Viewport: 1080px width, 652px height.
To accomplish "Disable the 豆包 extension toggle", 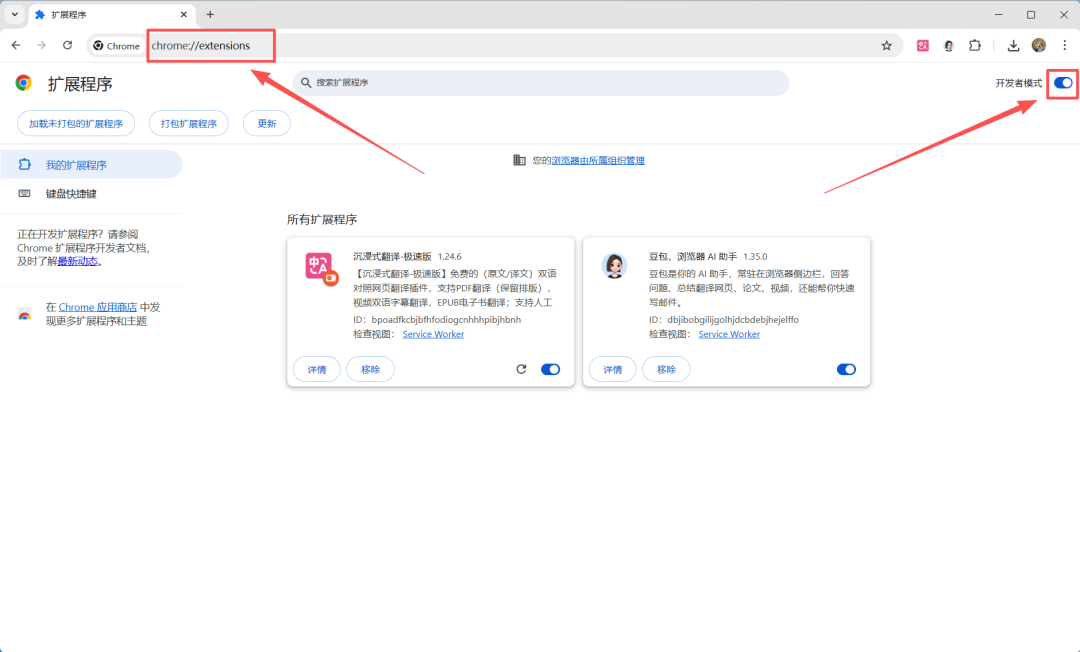I will 846,370.
